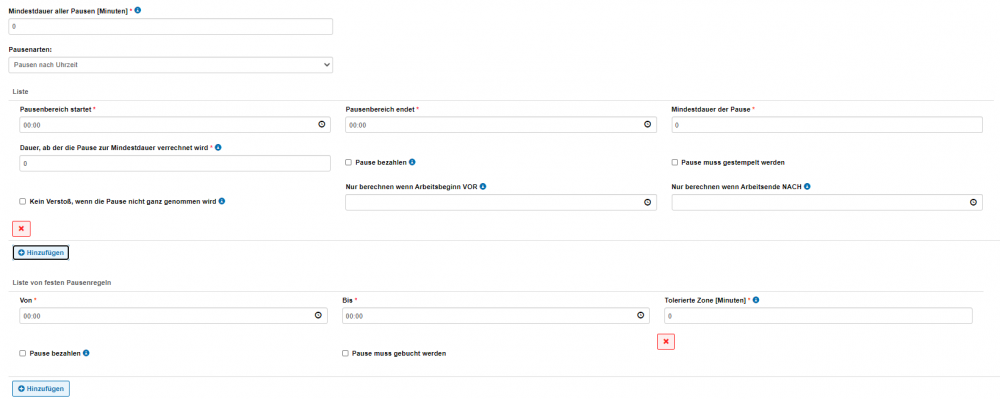Open clock picker for Arbeitsende NACH field
This screenshot has width=1000, height=399.
click(x=973, y=202)
